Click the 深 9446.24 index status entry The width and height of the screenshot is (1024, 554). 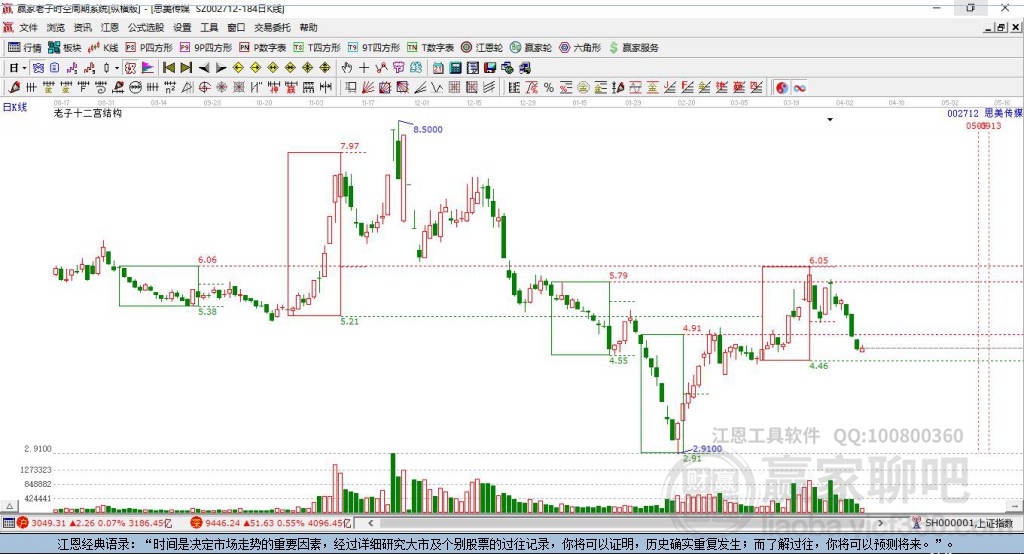click(270, 523)
